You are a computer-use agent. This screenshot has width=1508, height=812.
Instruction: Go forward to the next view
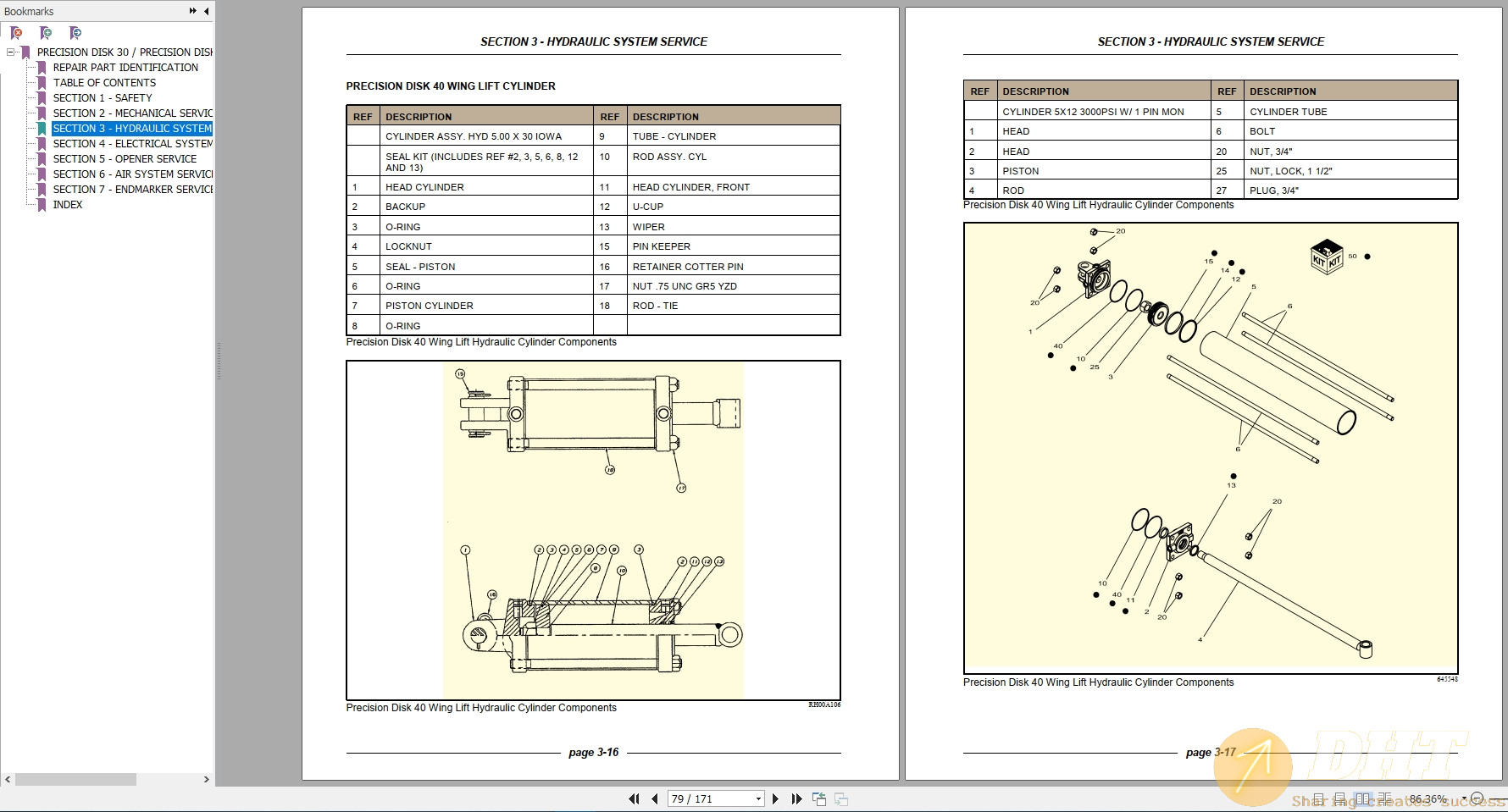(x=841, y=798)
